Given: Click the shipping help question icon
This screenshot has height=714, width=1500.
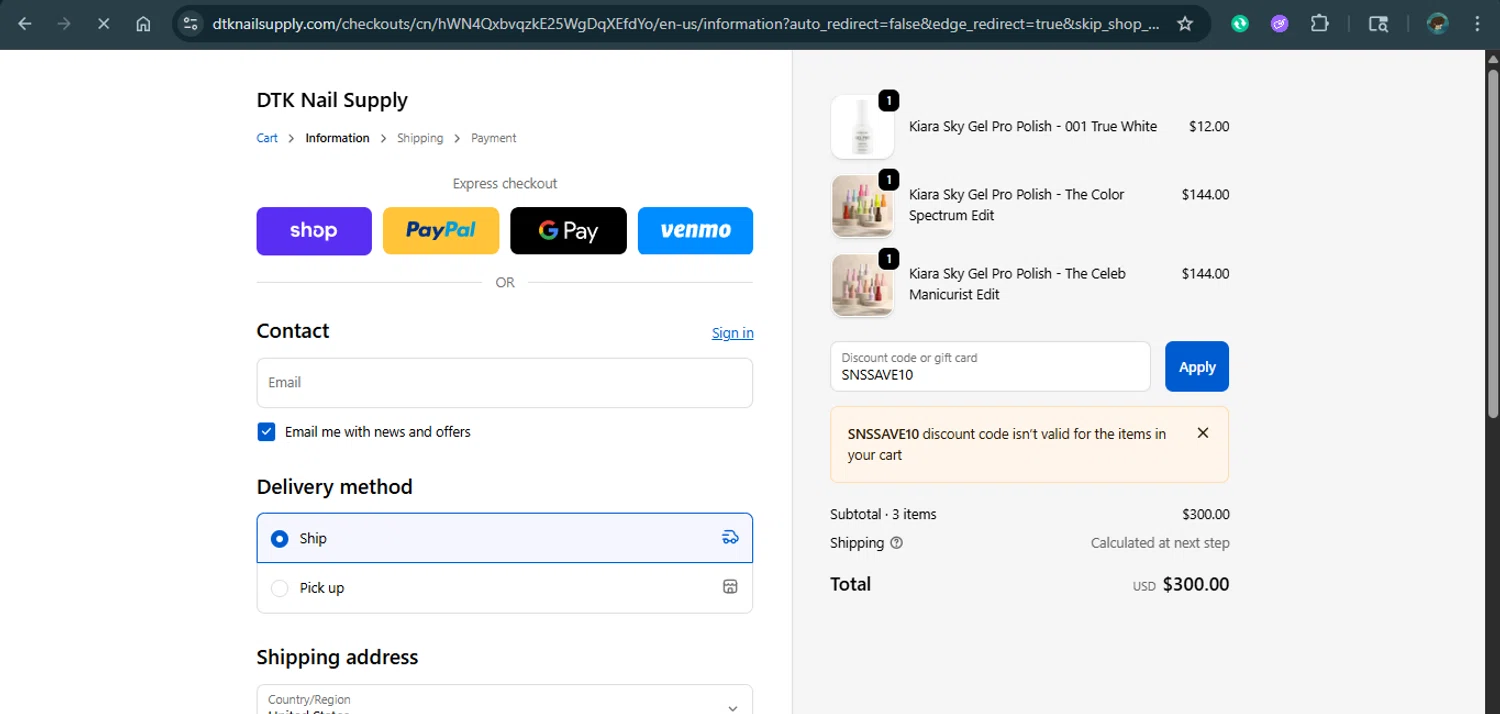Looking at the screenshot, I should [x=896, y=543].
